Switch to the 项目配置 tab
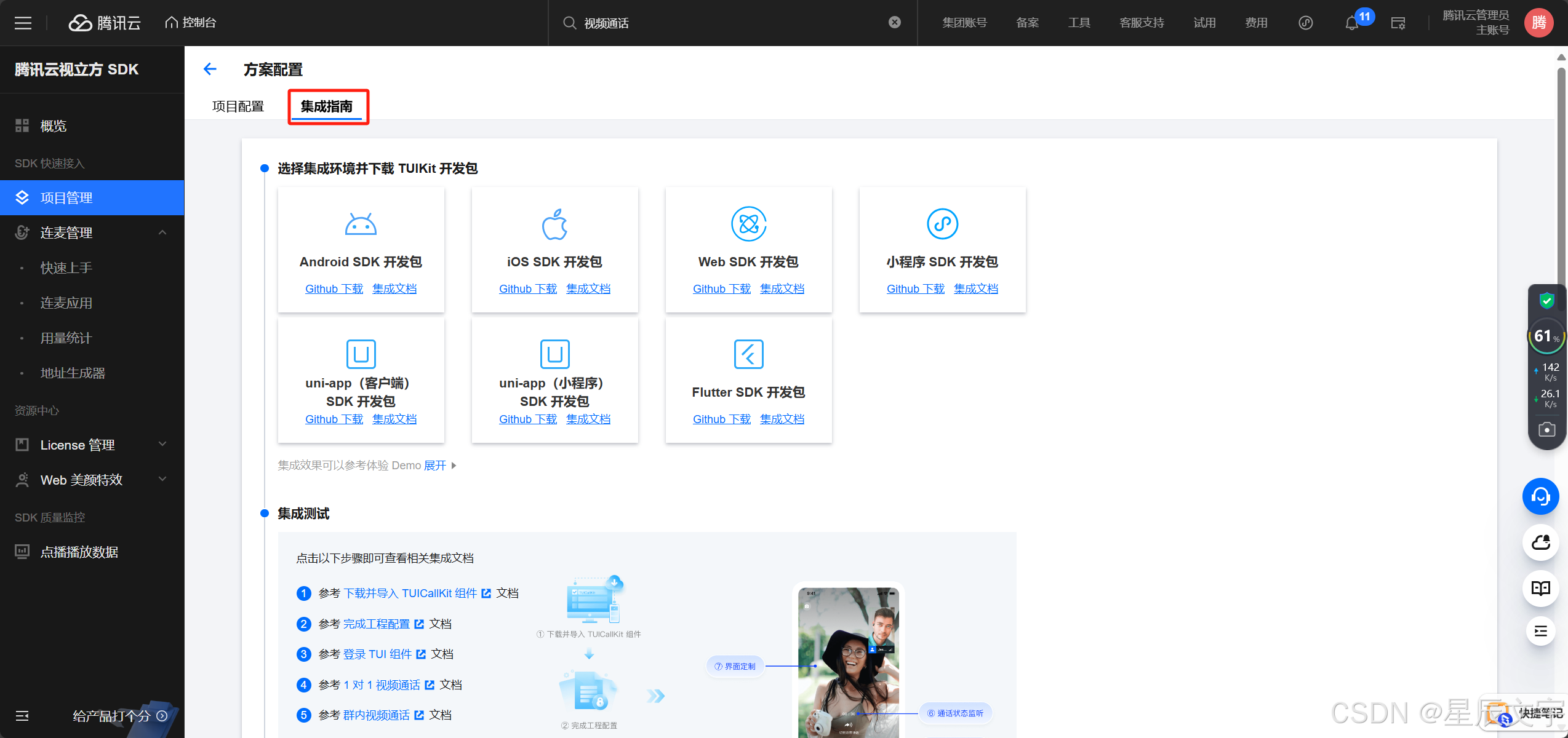1568x738 pixels. (238, 106)
